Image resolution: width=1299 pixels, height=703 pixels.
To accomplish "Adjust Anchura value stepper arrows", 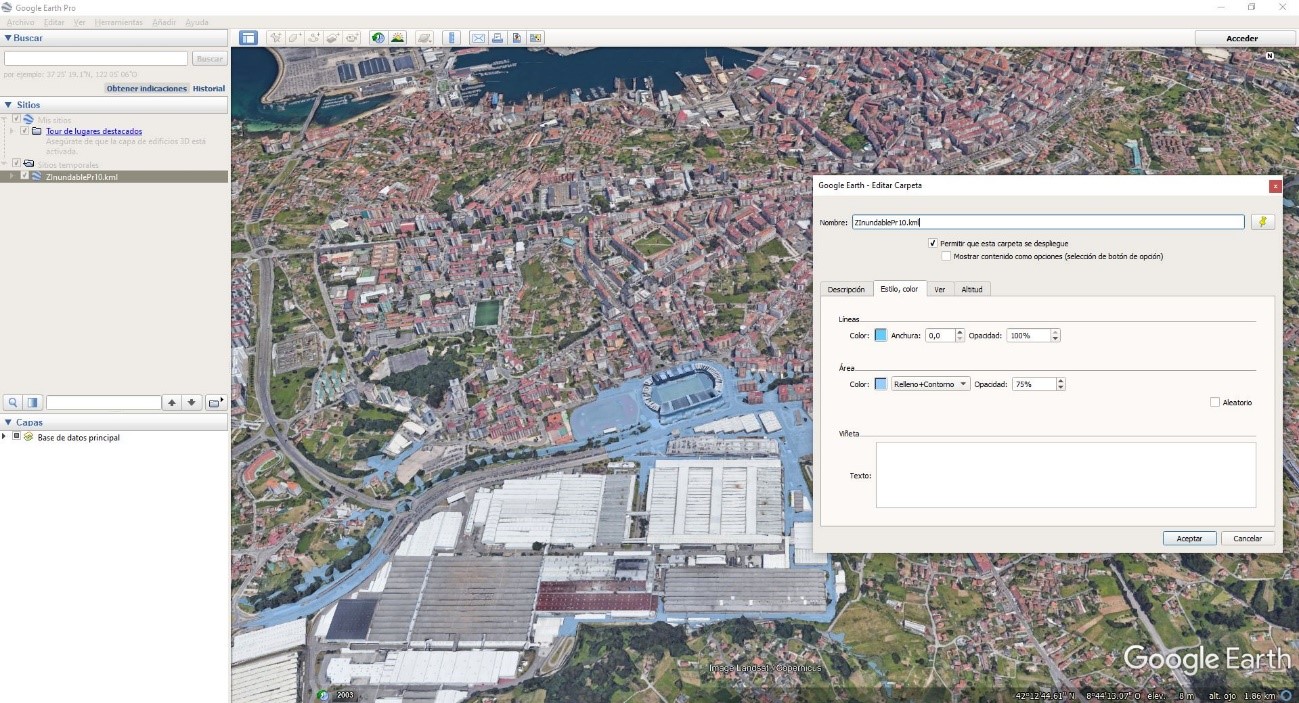I will click(960, 336).
